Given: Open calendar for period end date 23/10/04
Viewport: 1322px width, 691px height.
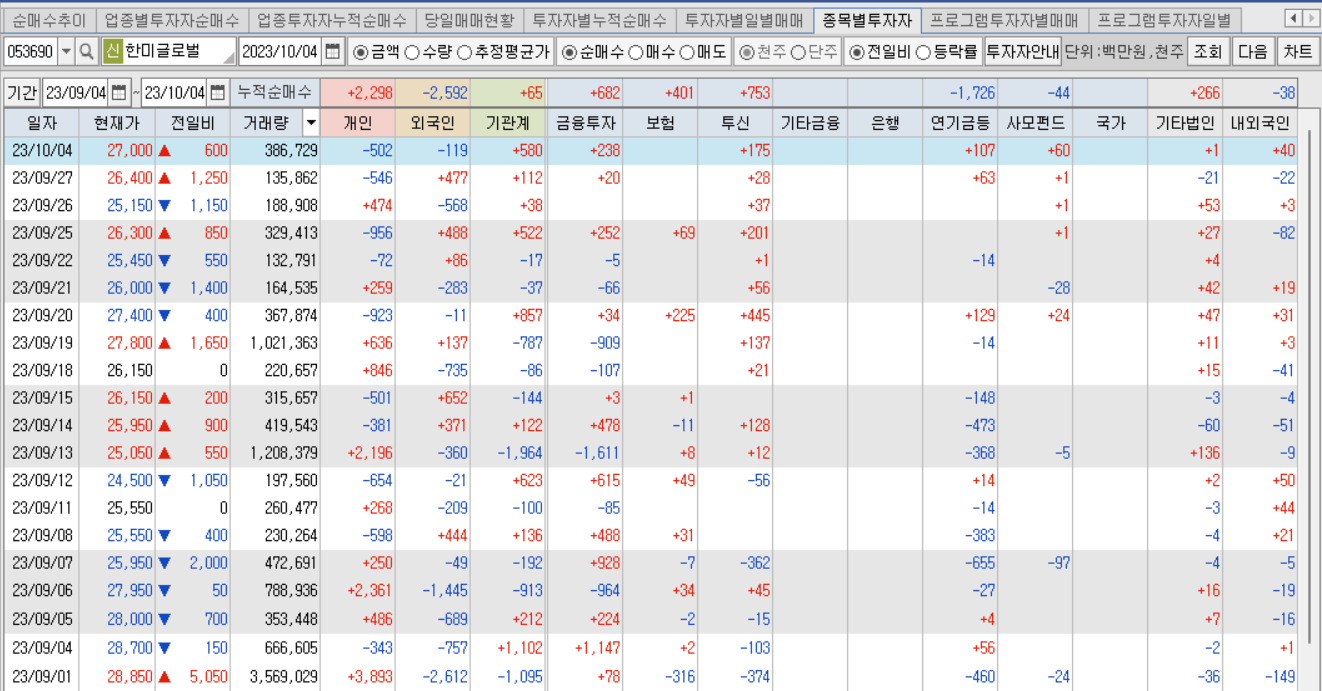Looking at the screenshot, I should click(x=216, y=88).
